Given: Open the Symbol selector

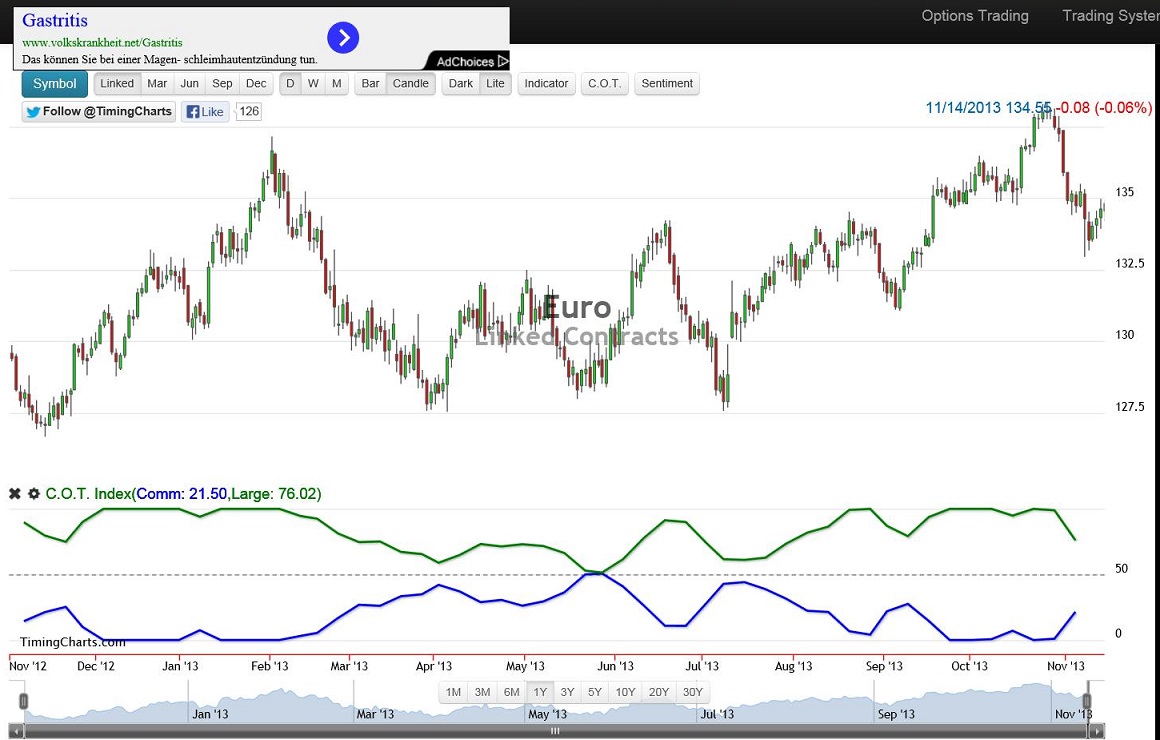Looking at the screenshot, I should click(54, 83).
